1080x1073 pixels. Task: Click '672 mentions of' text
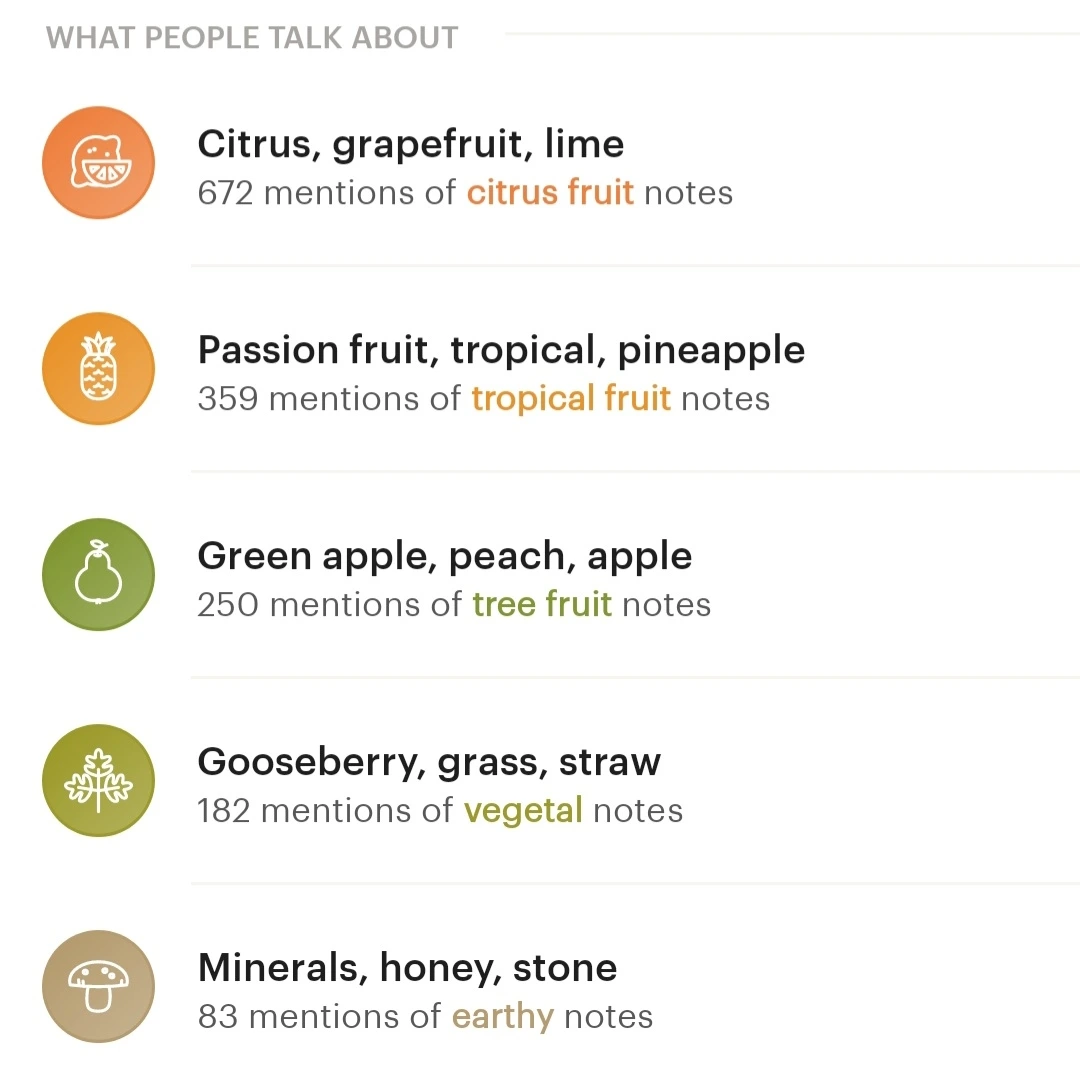coord(326,192)
